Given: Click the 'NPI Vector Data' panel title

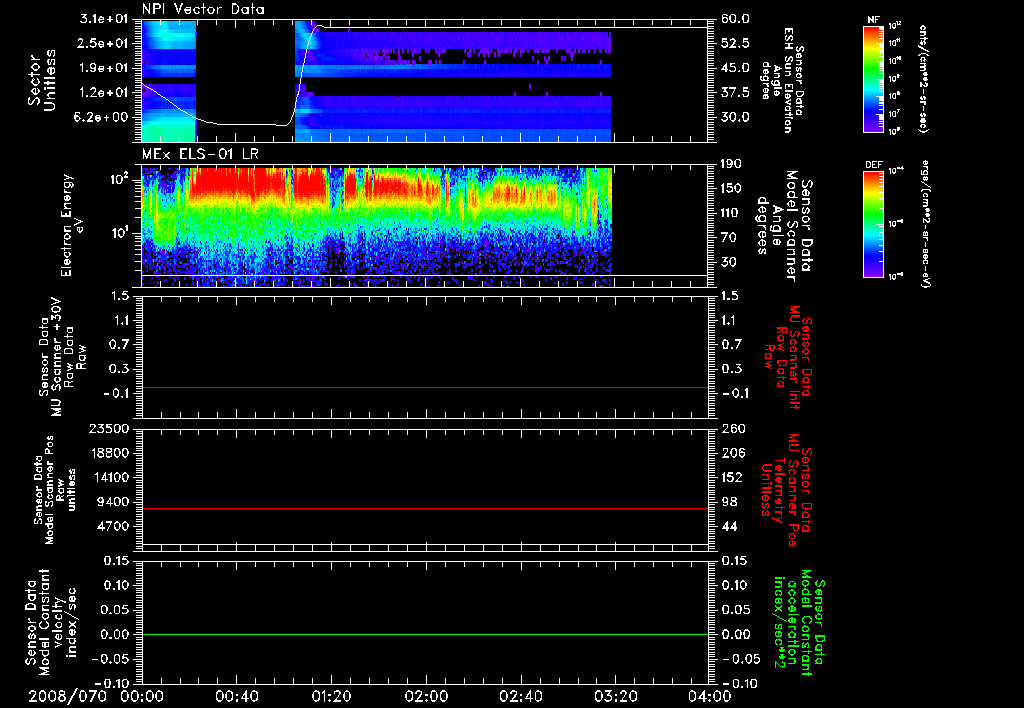Looking at the screenshot, I should click(x=203, y=9).
